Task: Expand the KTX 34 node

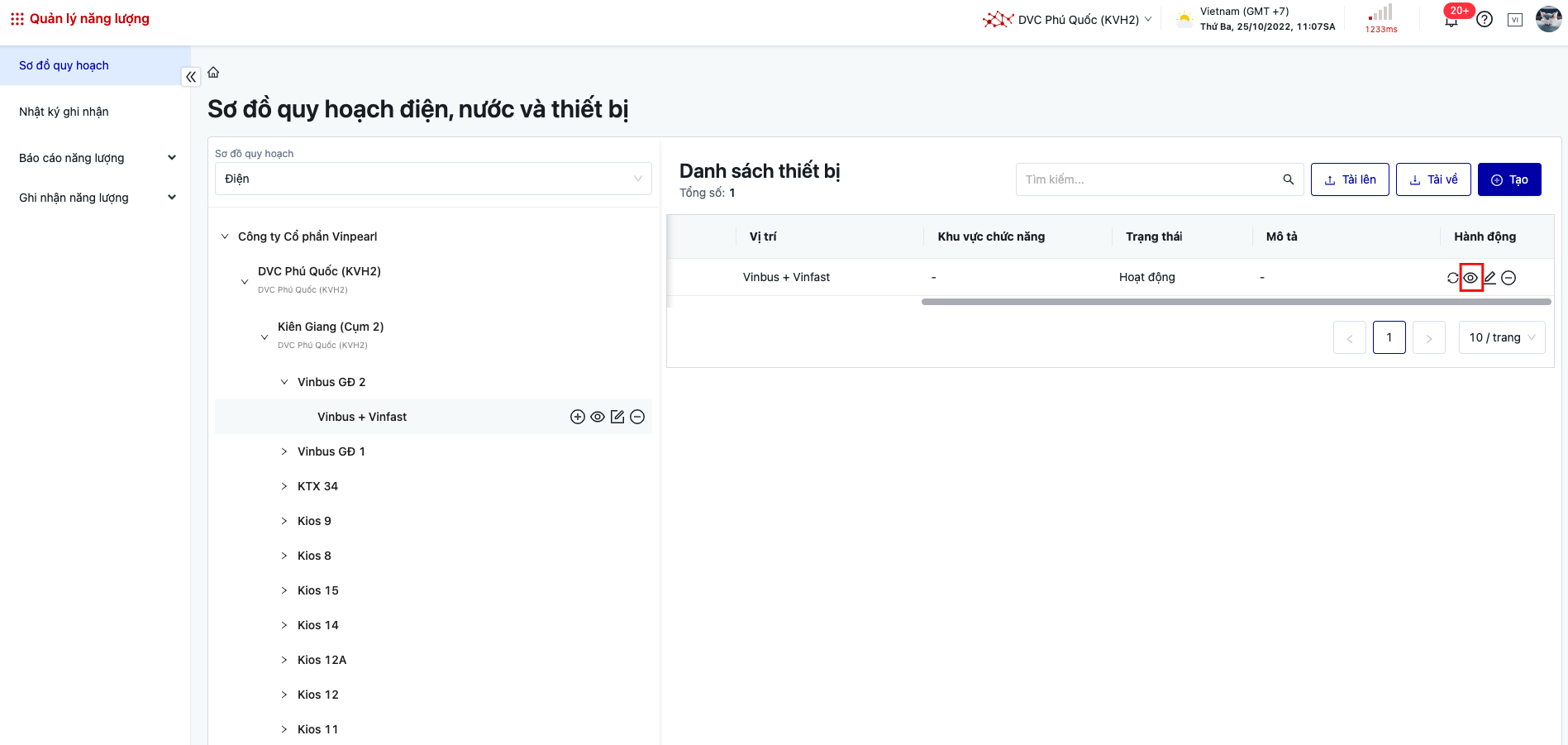Action: coord(284,486)
